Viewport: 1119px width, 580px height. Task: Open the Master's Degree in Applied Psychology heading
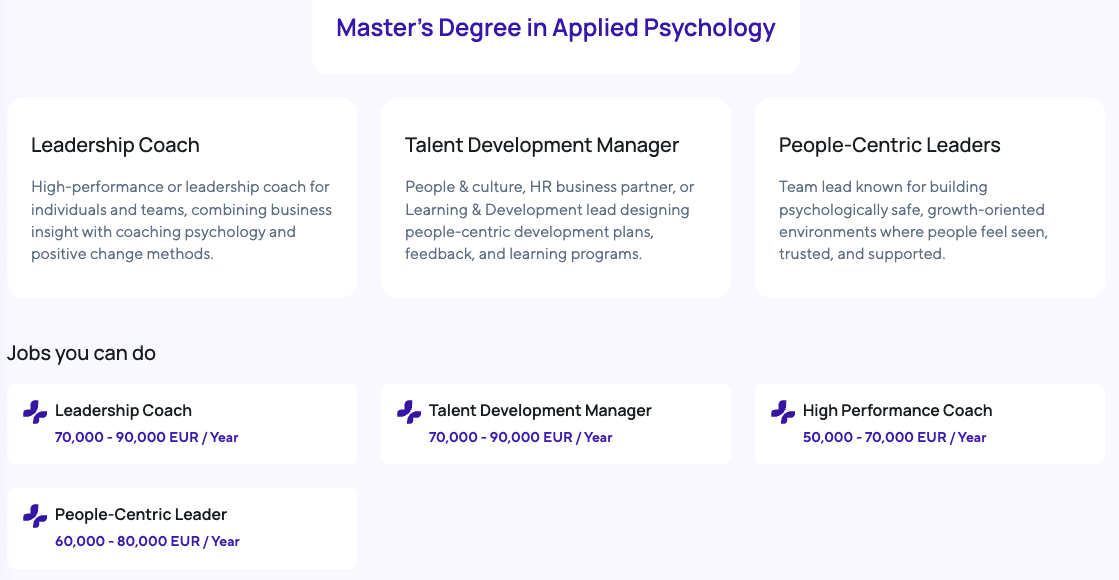click(555, 28)
